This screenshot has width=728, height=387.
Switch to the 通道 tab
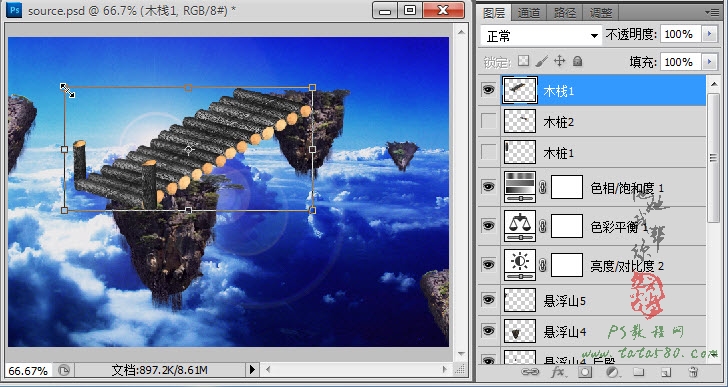pos(529,13)
